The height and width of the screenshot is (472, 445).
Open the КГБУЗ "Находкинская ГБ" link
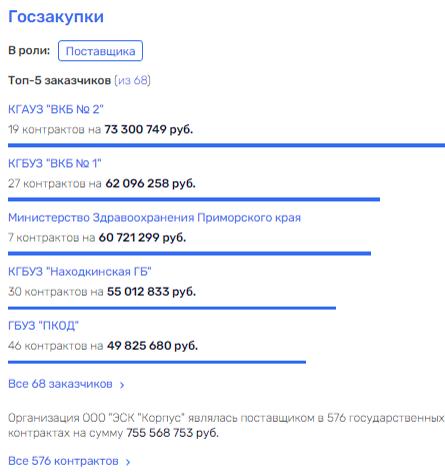(x=80, y=272)
